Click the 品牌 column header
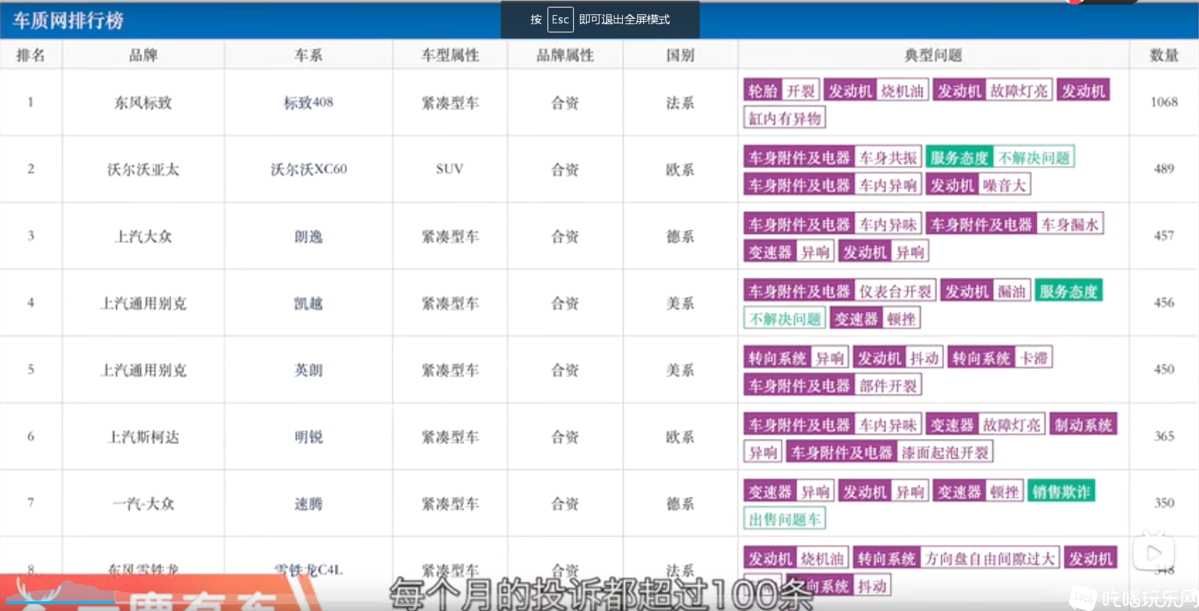 143,55
